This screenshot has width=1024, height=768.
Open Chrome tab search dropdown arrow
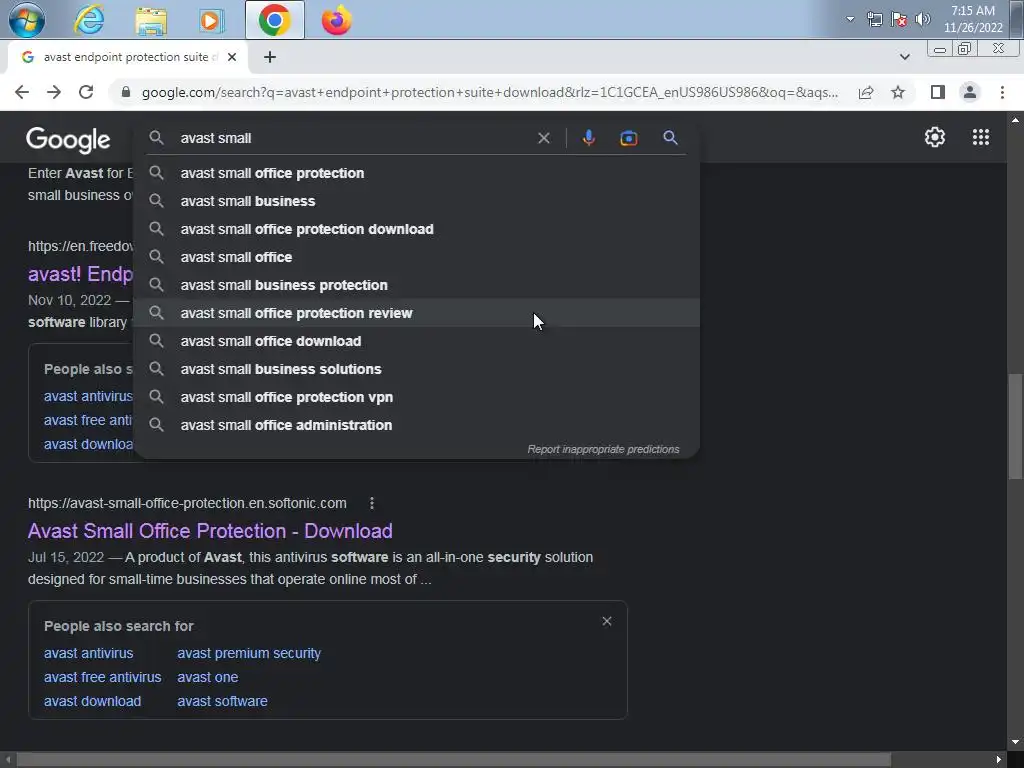tap(904, 57)
